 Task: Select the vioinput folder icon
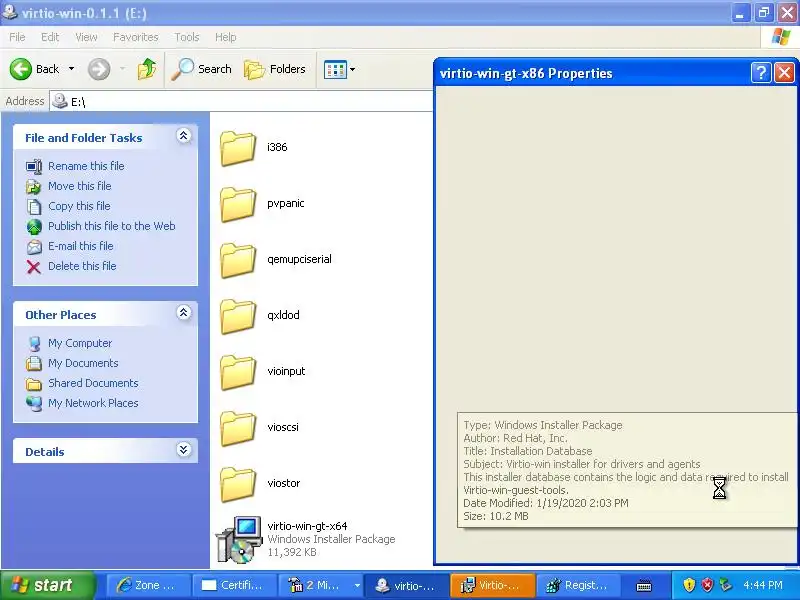pos(238,372)
